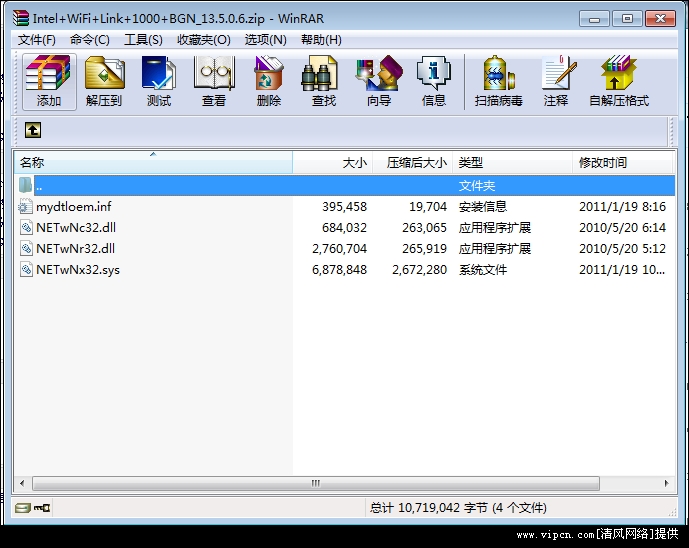Click packed size 263,065
Screen dimensions: 689x548
coord(424,228)
